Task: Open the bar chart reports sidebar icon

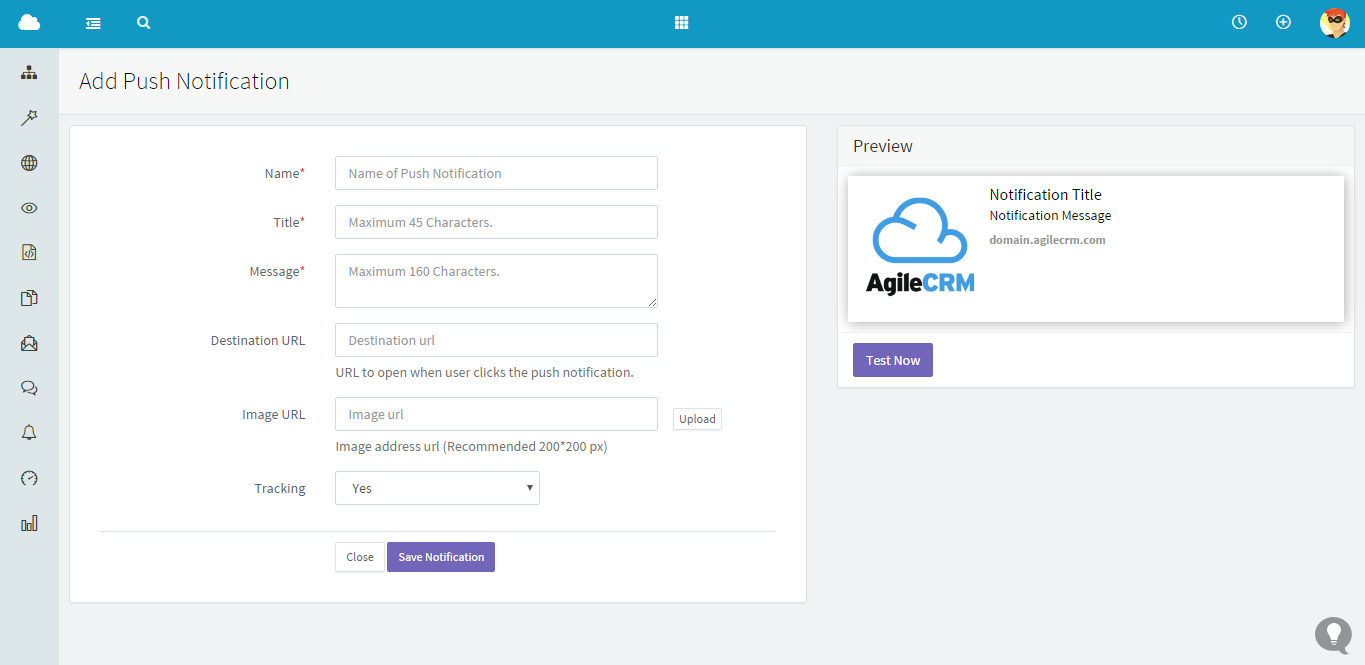Action: coord(29,523)
